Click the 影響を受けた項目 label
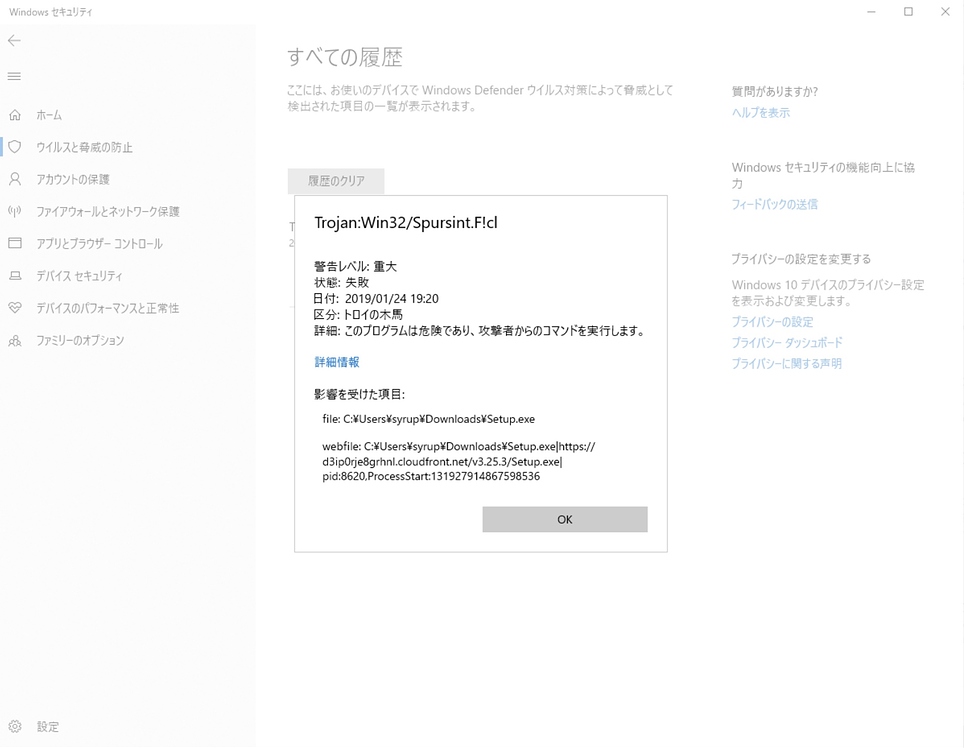964x748 pixels. 360,395
